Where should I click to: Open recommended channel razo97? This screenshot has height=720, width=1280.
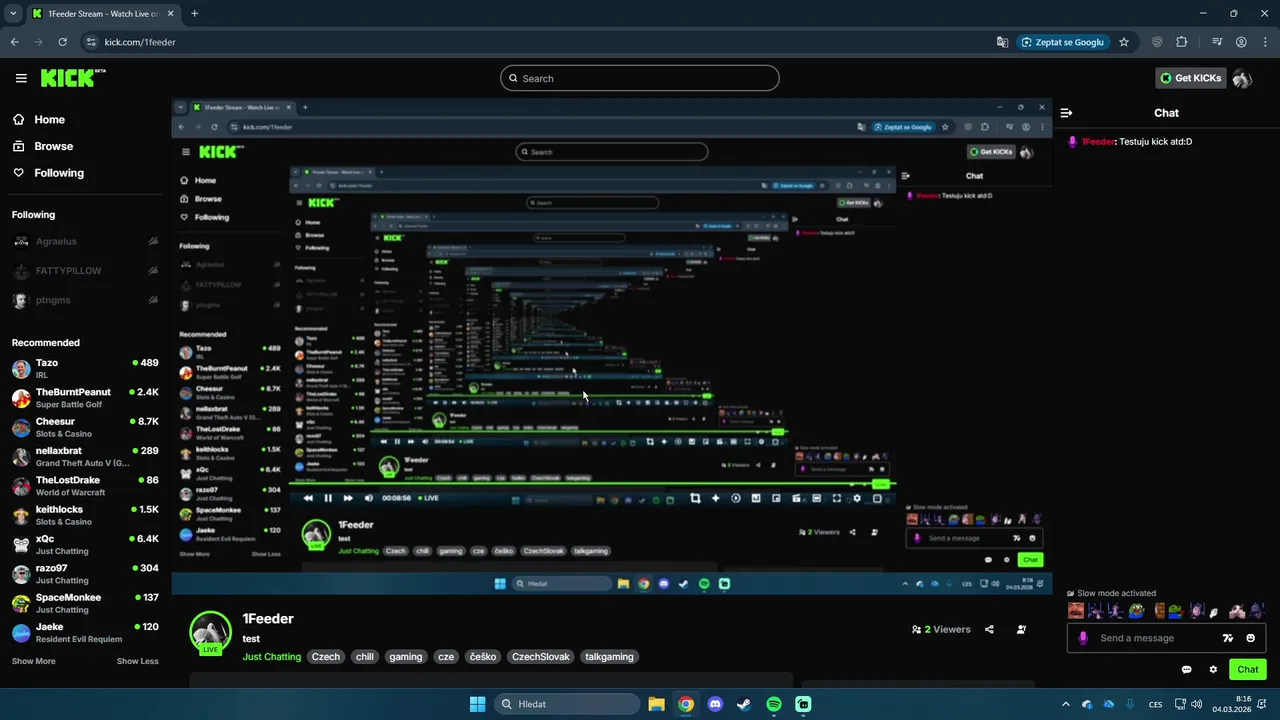coord(85,574)
